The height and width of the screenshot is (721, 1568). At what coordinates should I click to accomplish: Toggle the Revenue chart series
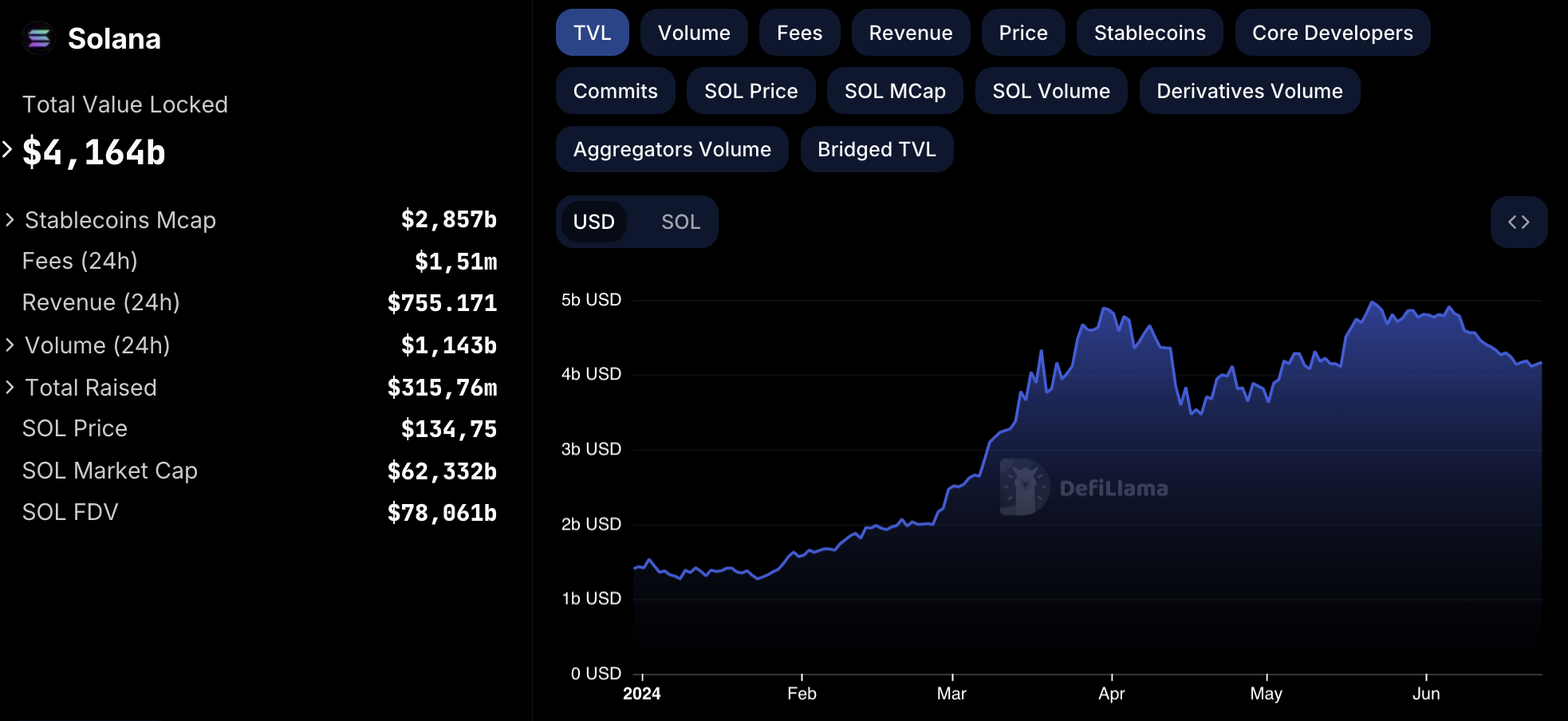[x=910, y=33]
